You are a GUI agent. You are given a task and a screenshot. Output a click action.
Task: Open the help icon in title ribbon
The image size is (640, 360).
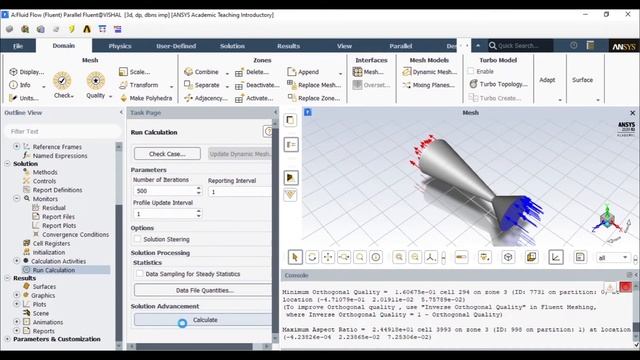[x=574, y=45]
